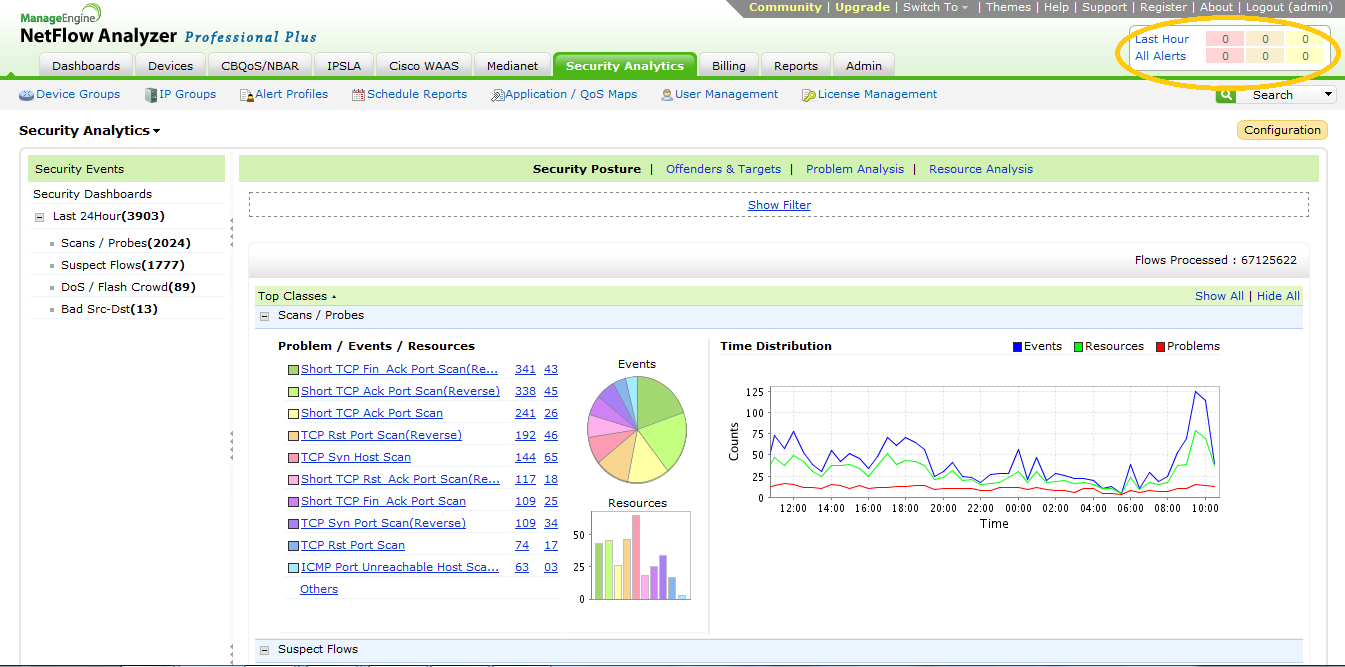Click the blue Events legend marker
This screenshot has width=1345, height=667.
[x=1018, y=347]
